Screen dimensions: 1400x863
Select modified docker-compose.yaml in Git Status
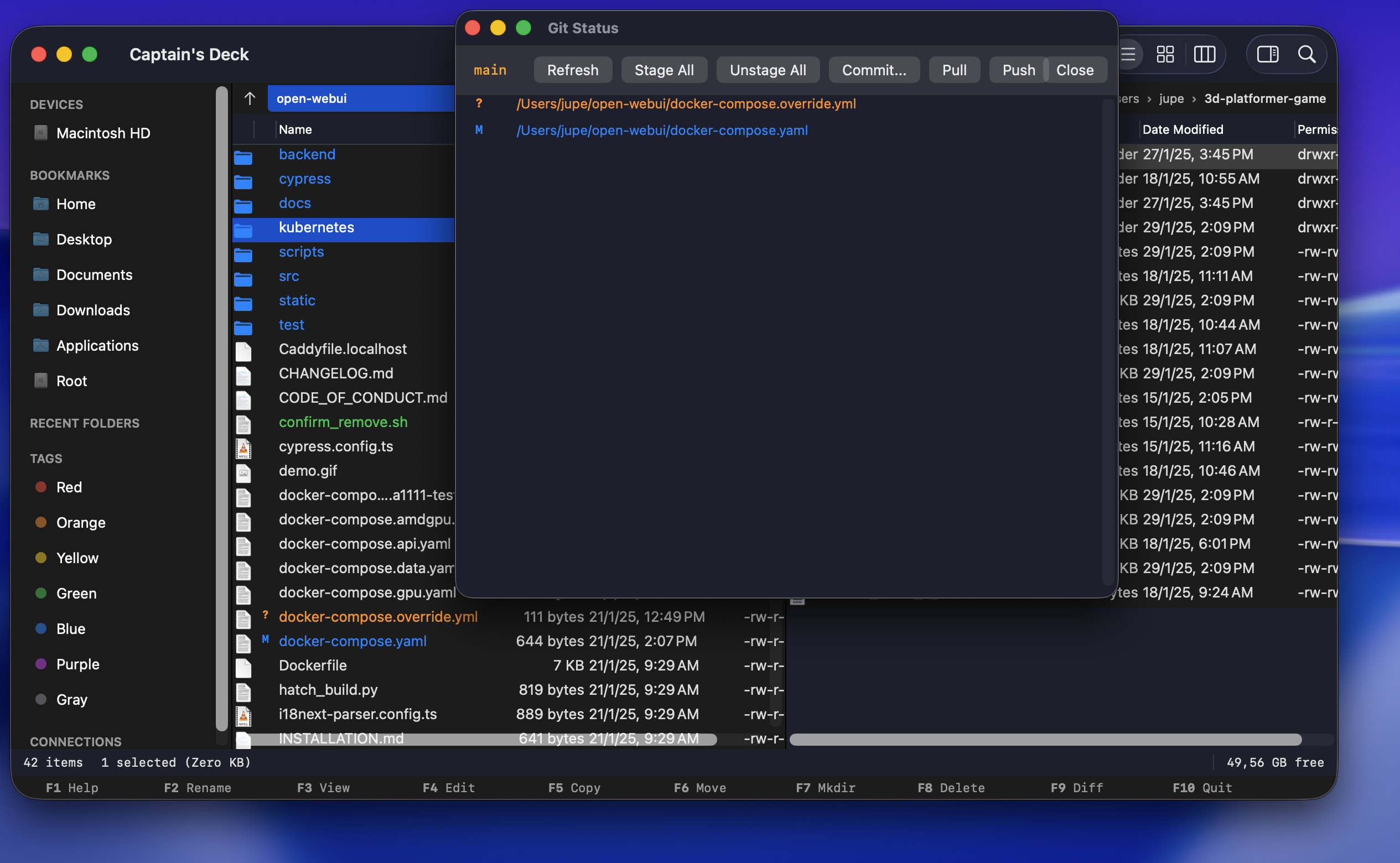click(662, 130)
